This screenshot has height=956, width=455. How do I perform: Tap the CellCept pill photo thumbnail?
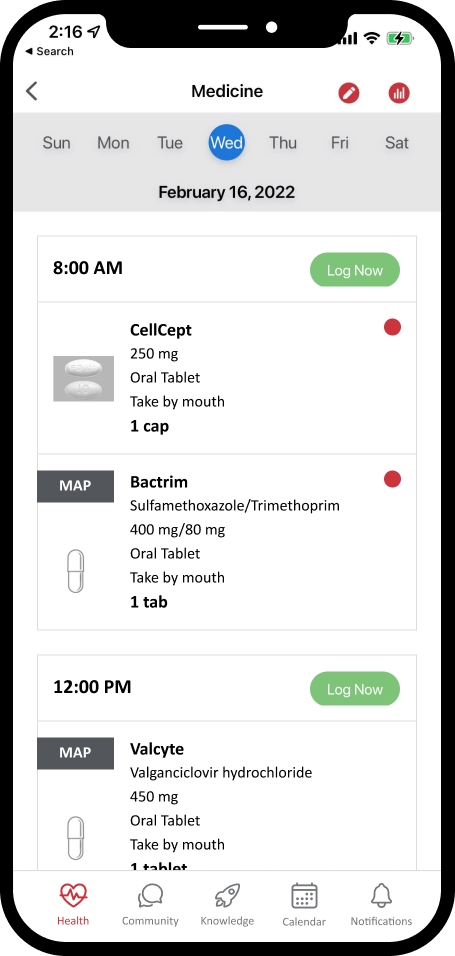[x=84, y=379]
